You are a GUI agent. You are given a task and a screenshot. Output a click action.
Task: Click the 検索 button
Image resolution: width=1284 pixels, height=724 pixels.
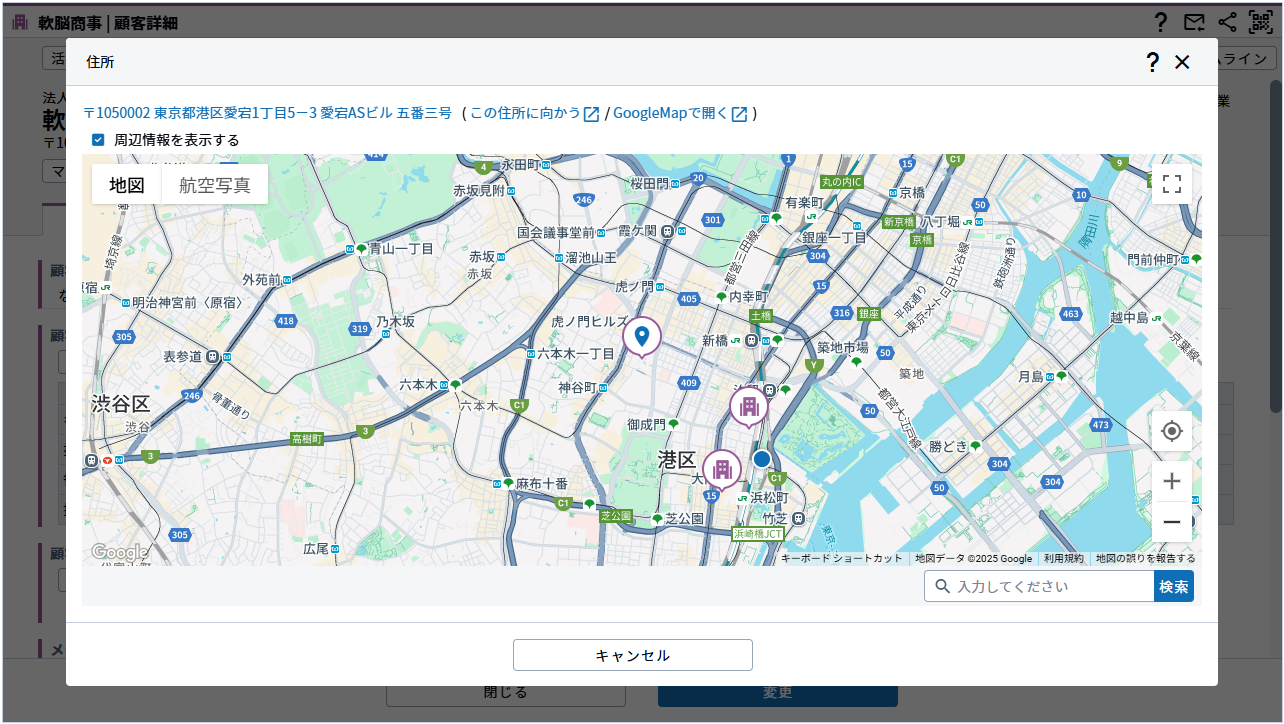(1174, 587)
